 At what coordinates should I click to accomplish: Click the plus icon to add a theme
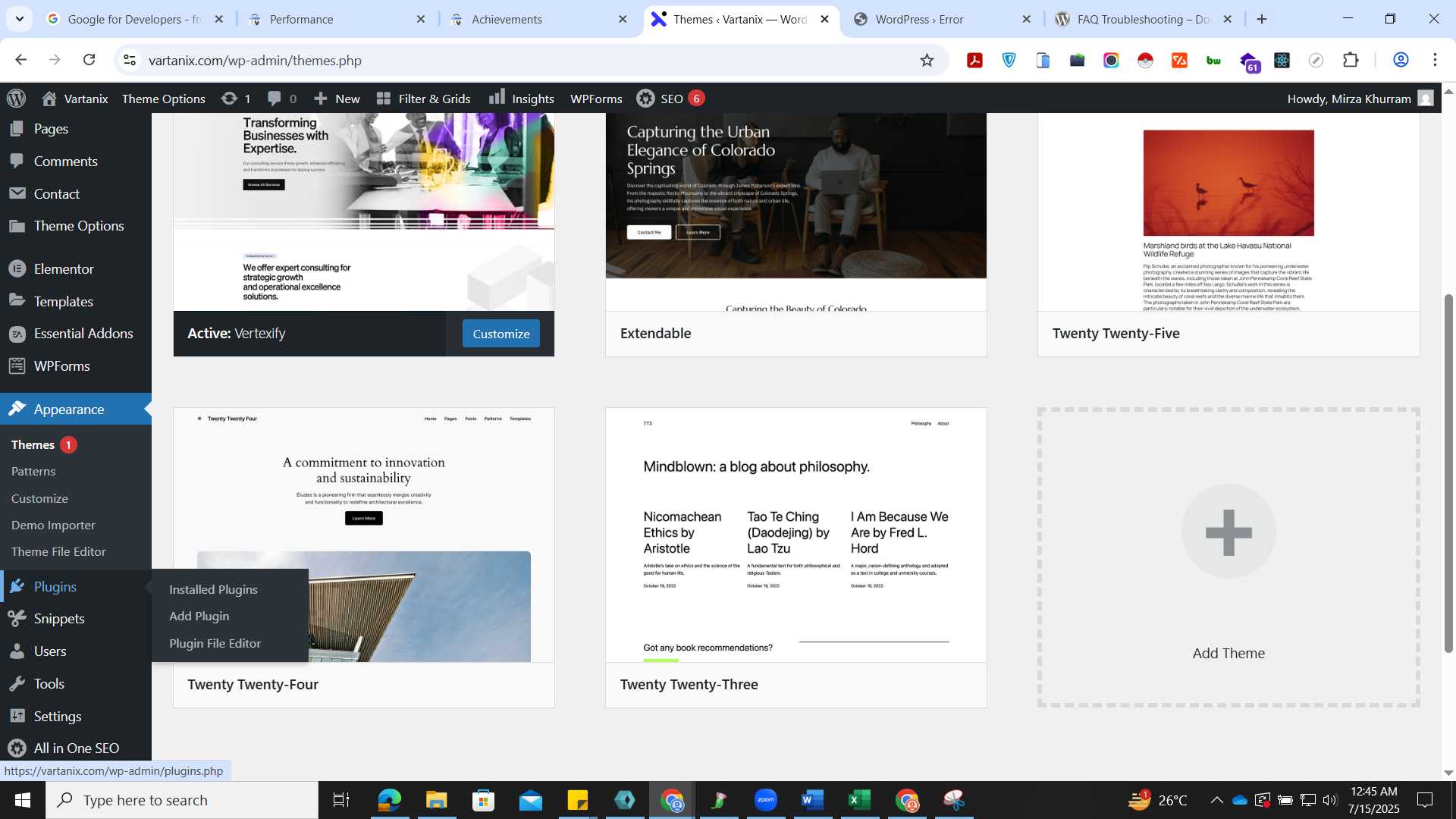(1228, 532)
